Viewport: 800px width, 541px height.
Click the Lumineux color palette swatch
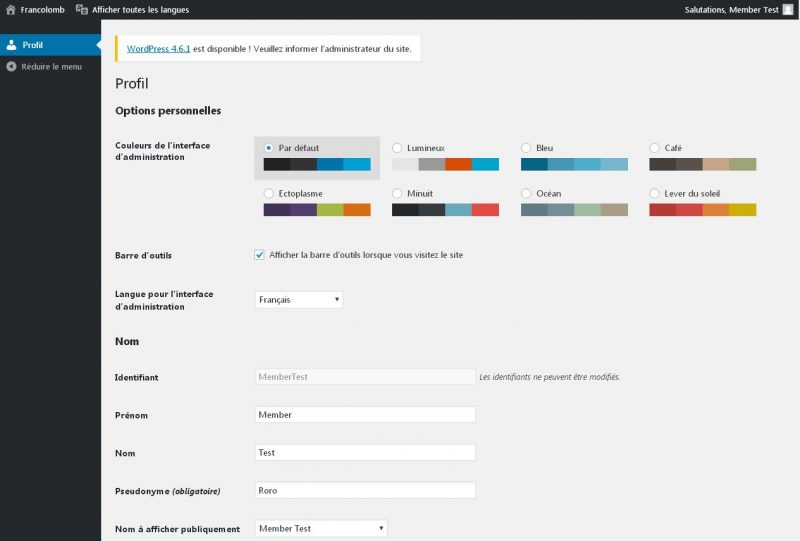point(445,164)
